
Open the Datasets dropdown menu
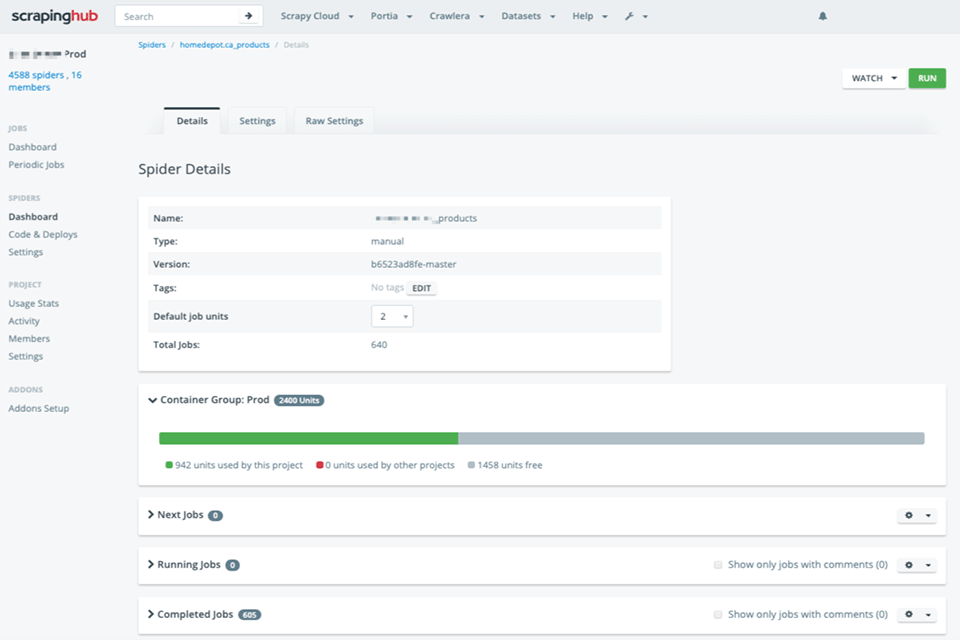click(x=528, y=16)
